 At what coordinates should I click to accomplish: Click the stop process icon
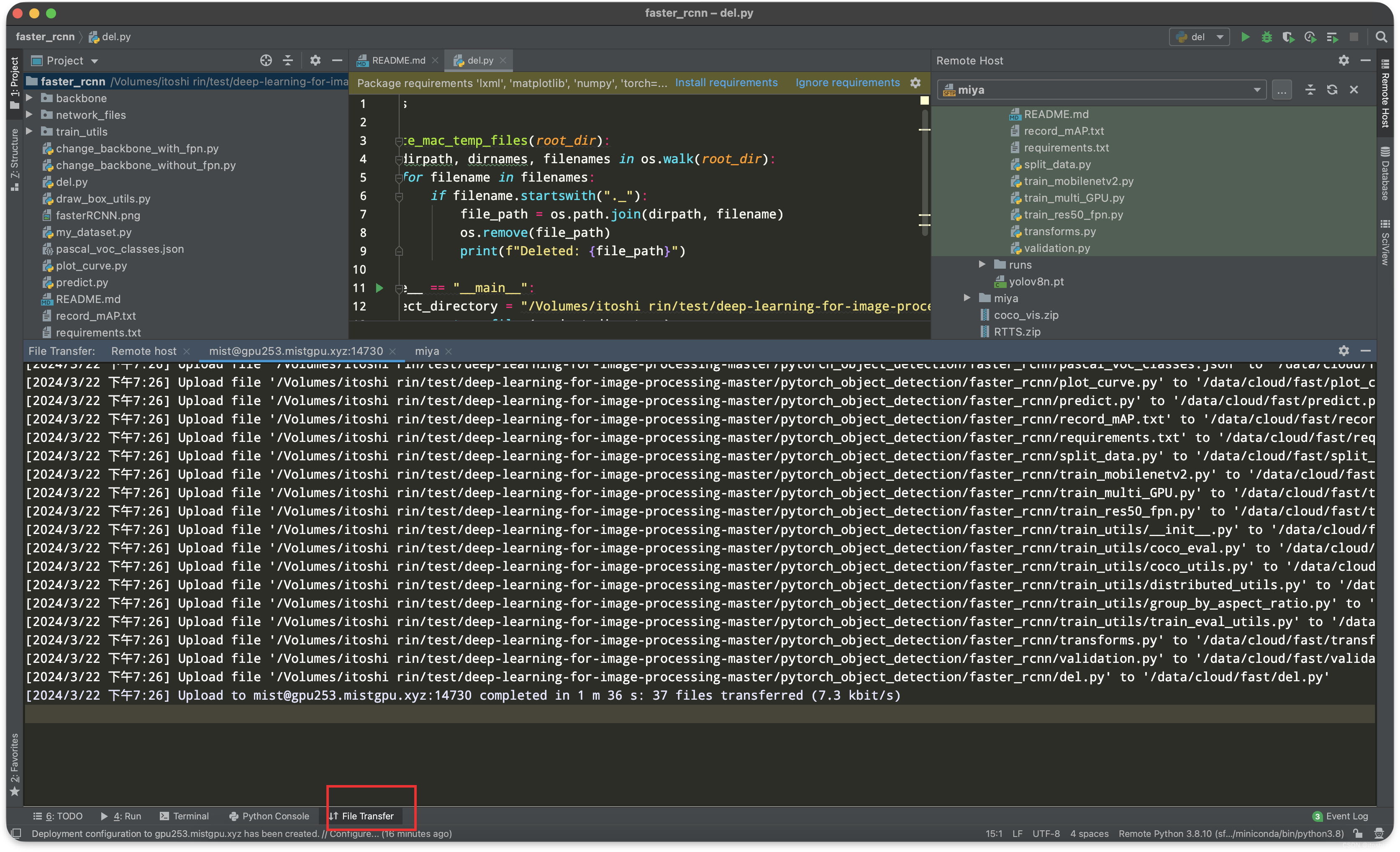[1354, 37]
